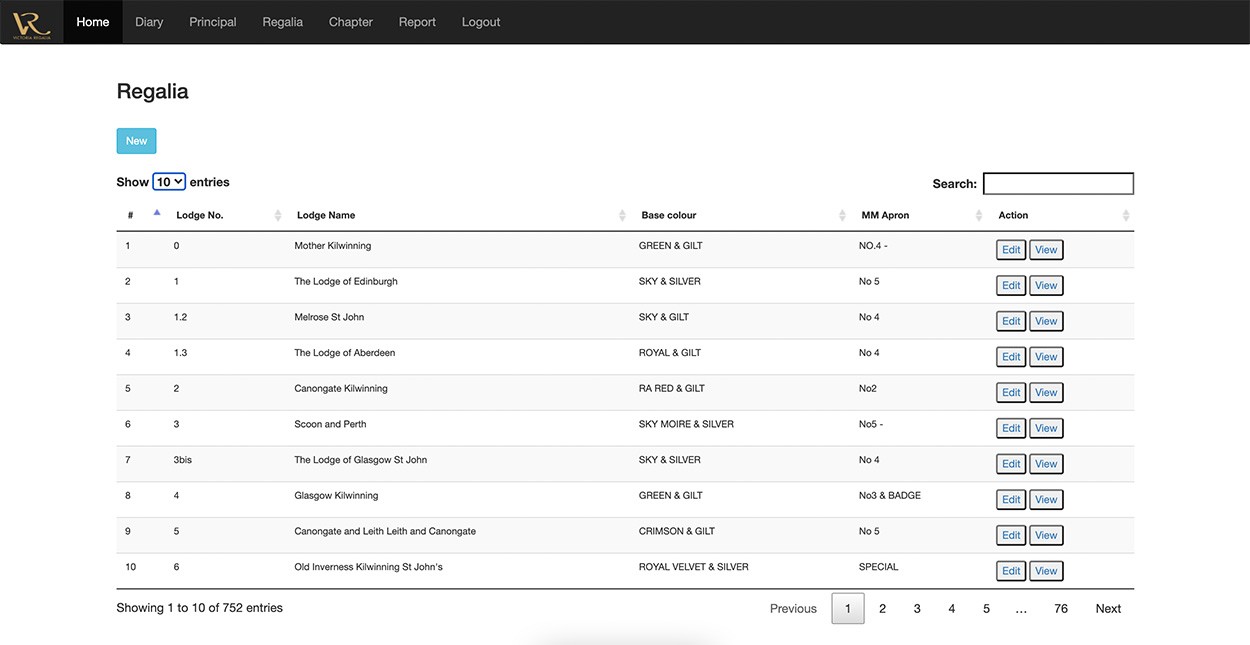This screenshot has height=645, width=1250.
Task: Select Report in the navbar
Action: (417, 22)
